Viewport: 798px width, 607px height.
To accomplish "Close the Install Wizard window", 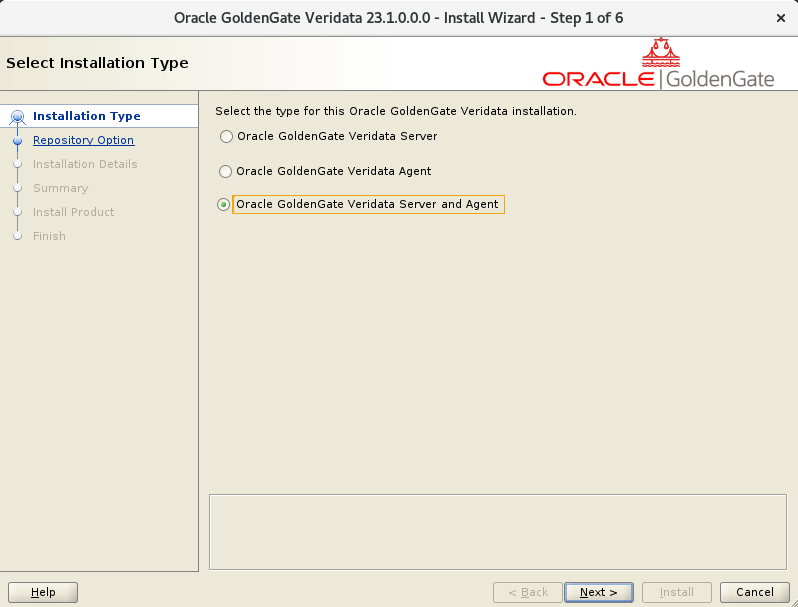I will click(781, 18).
